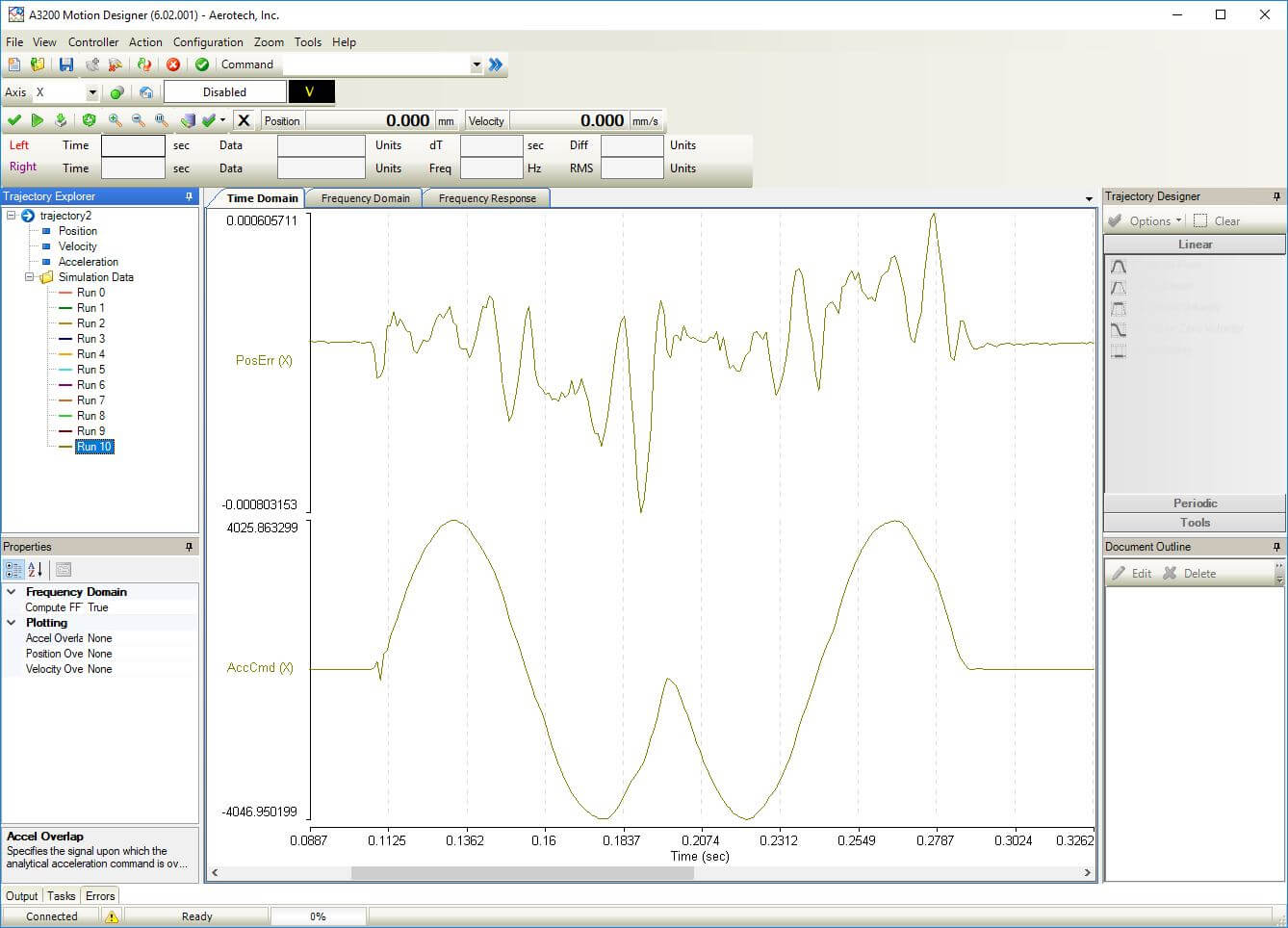Collapse the Frequency Domain property group
Screen dimensions: 1288x928
pyautogui.click(x=12, y=592)
